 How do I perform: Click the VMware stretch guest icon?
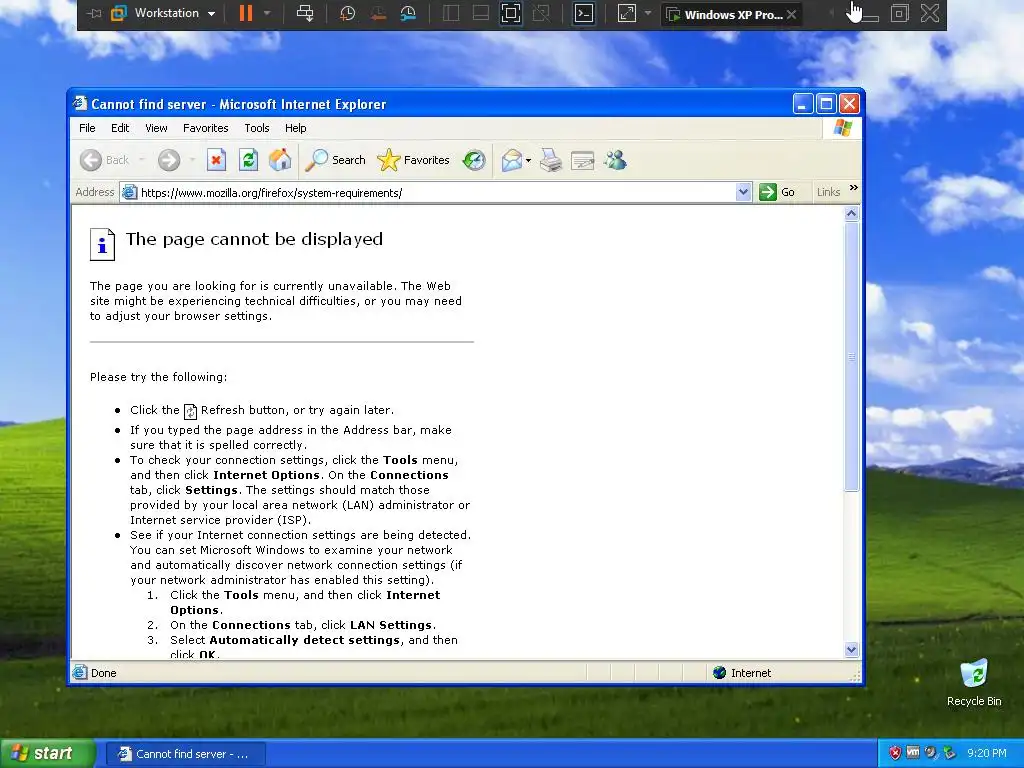(x=626, y=13)
